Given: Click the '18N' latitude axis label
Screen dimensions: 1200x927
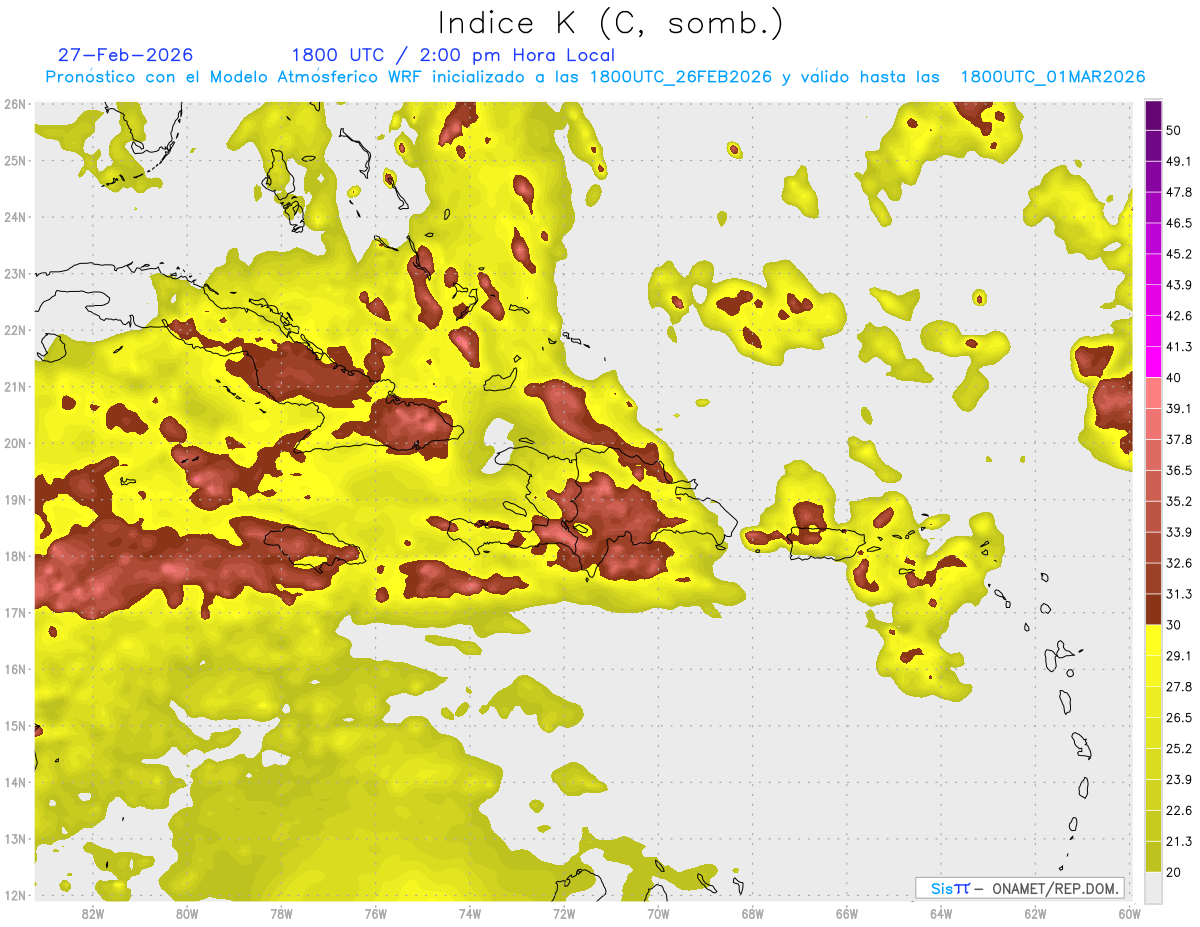Looking at the screenshot, I should pyautogui.click(x=15, y=556).
